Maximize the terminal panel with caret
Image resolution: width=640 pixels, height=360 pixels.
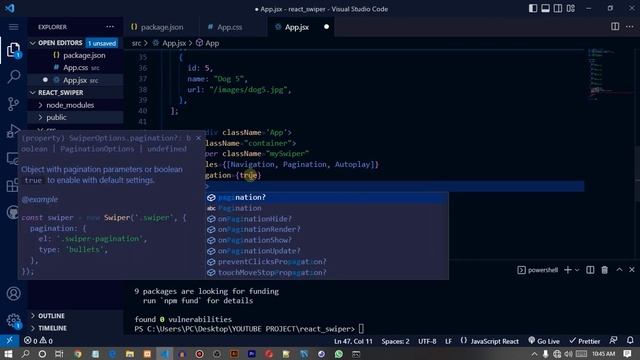(x=619, y=269)
